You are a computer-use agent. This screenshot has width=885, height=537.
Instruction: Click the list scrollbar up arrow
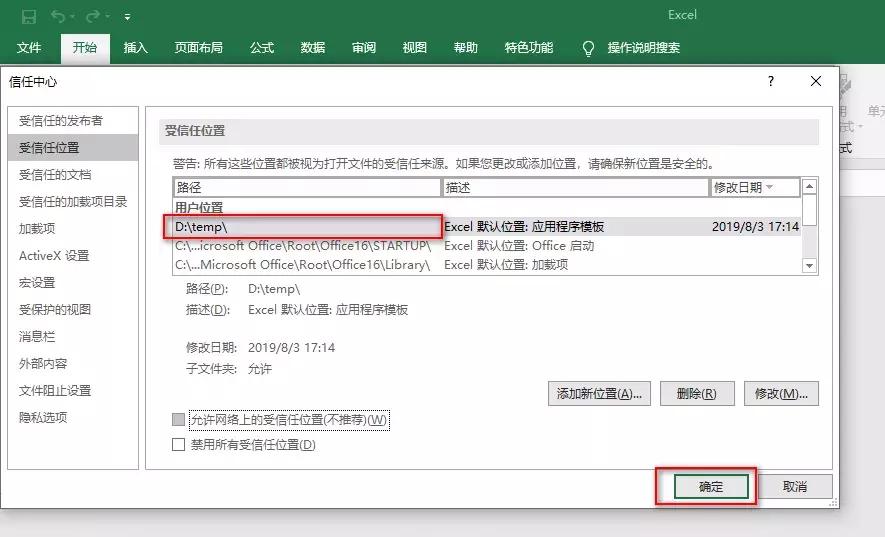[809, 186]
